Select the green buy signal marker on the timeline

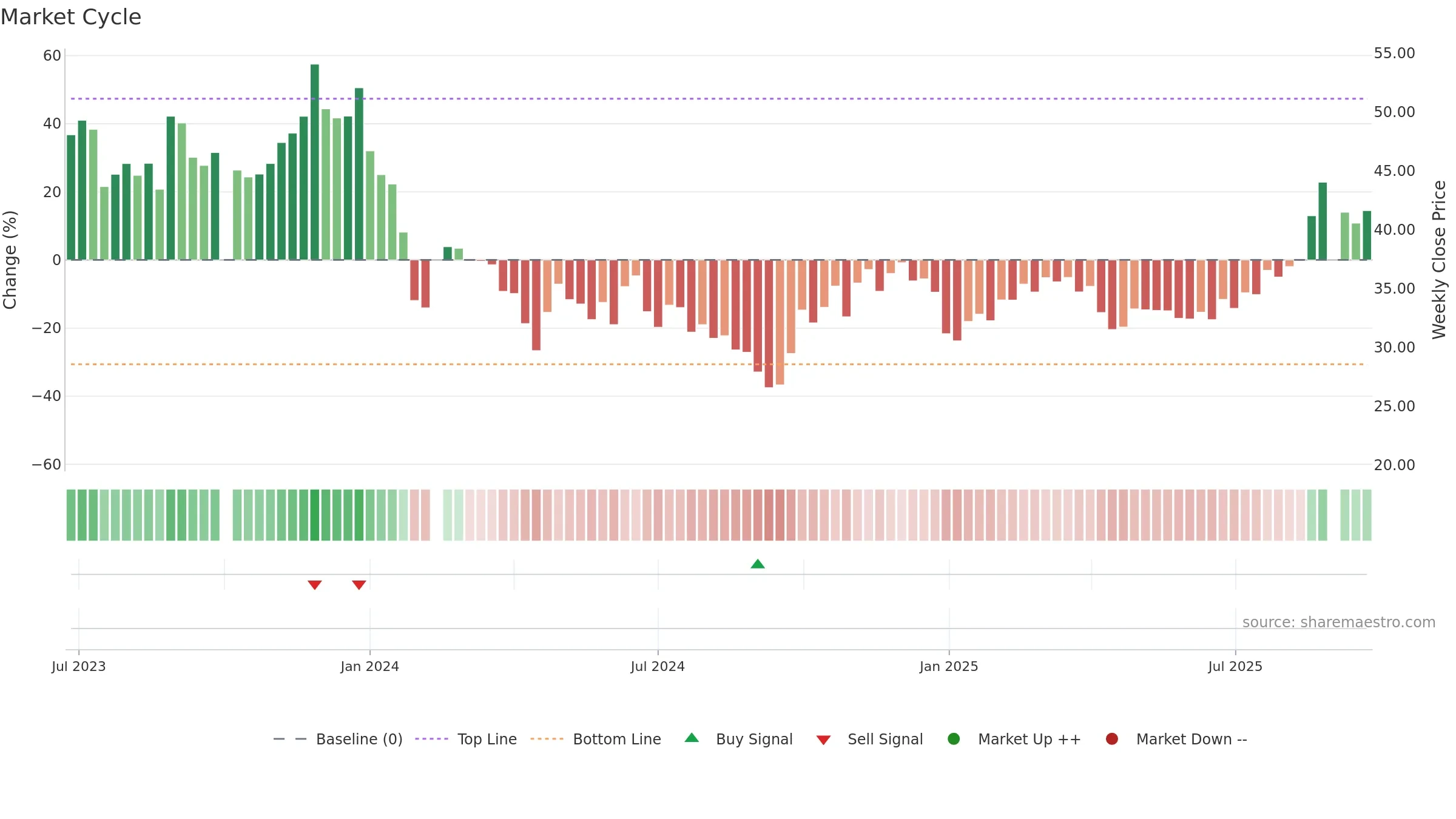[x=758, y=564]
